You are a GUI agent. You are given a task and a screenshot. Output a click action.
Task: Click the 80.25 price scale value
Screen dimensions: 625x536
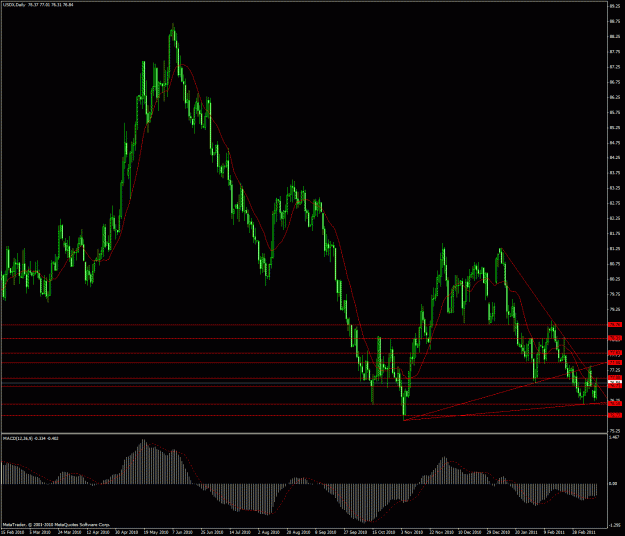tap(615, 279)
